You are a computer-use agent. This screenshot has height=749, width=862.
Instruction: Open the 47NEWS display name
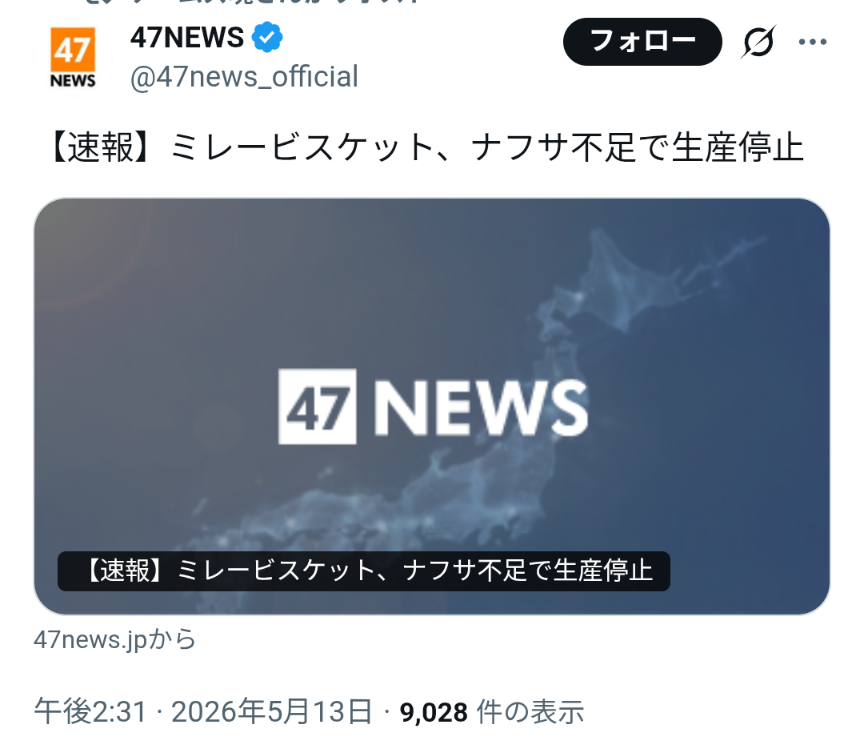coord(187,37)
